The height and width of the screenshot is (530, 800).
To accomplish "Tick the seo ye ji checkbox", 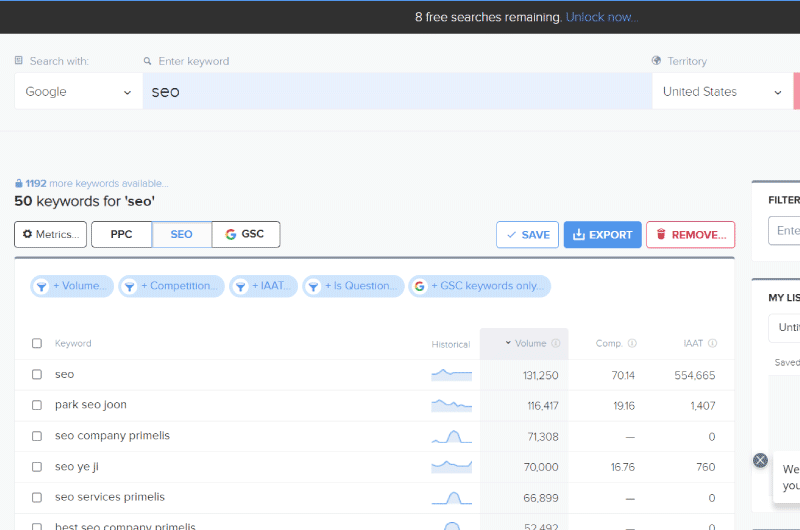I will click(x=37, y=467).
